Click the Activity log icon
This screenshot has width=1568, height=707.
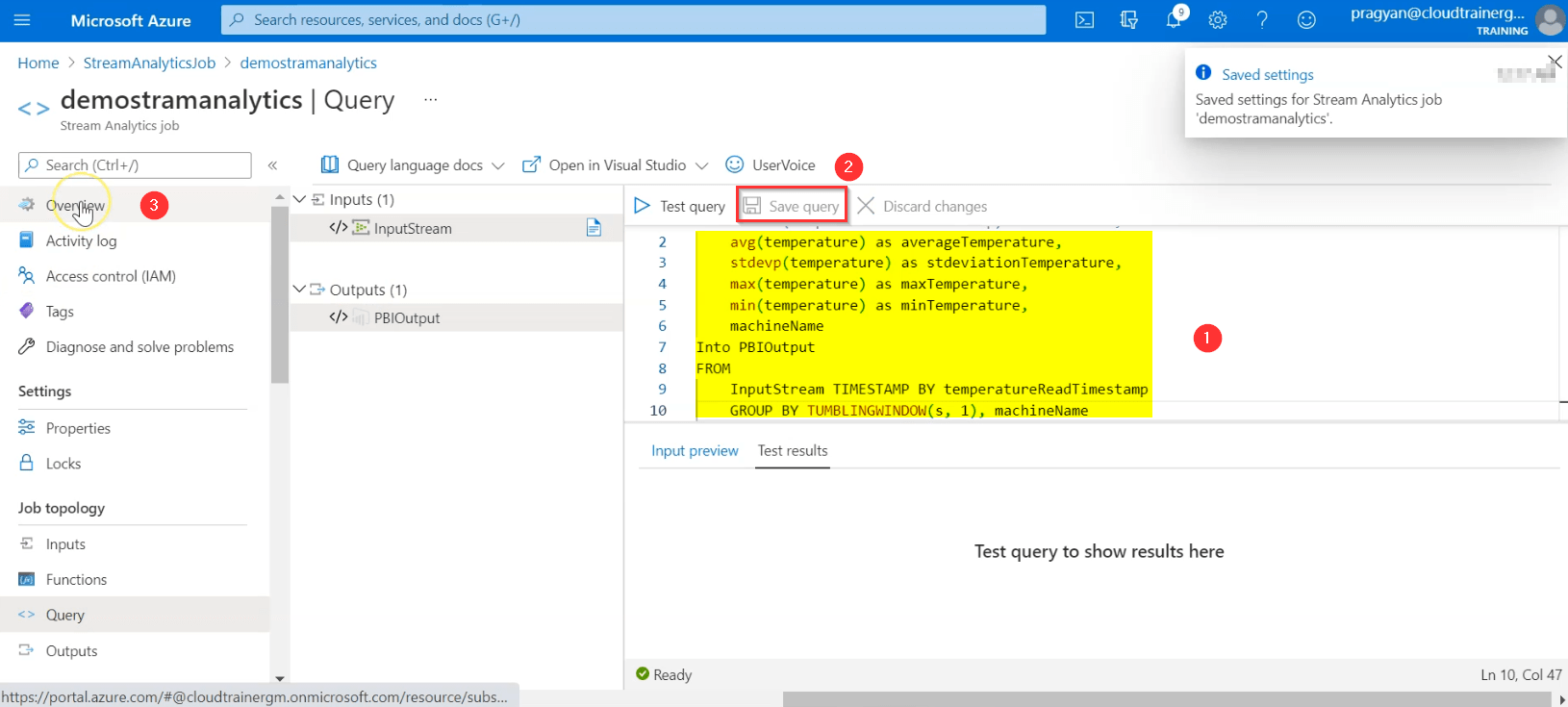click(x=27, y=240)
